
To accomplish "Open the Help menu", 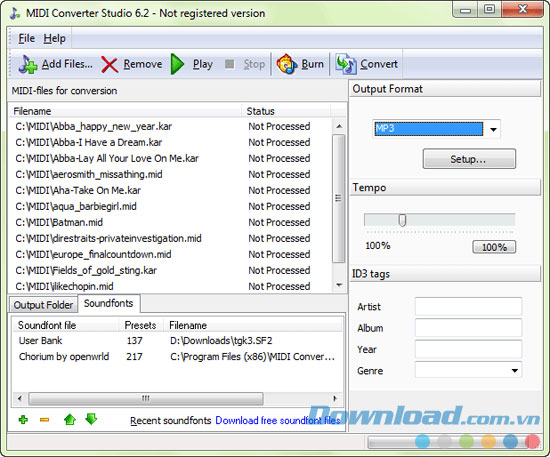I will pos(54,38).
